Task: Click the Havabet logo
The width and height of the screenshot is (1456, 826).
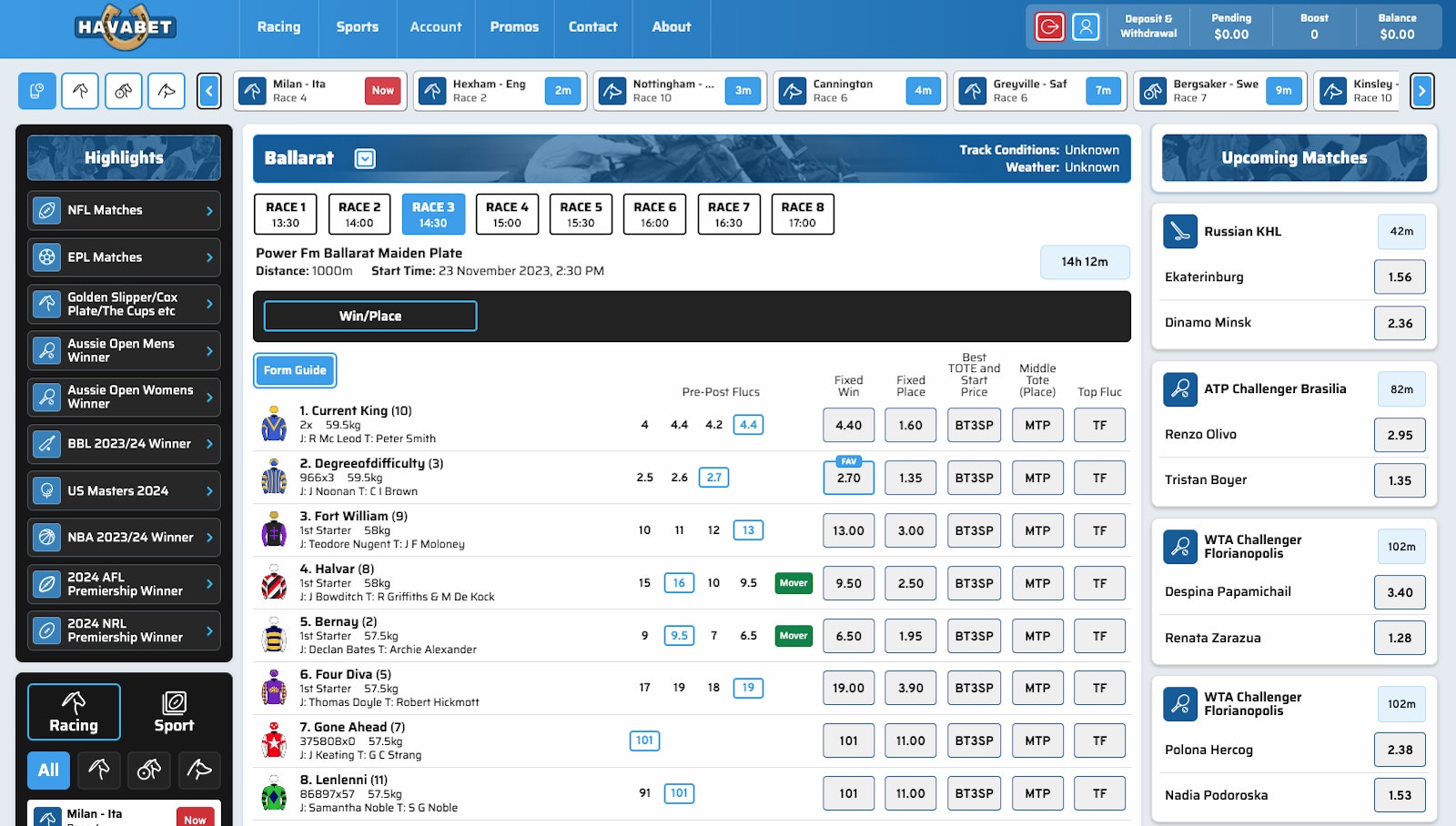Action: tap(125, 27)
